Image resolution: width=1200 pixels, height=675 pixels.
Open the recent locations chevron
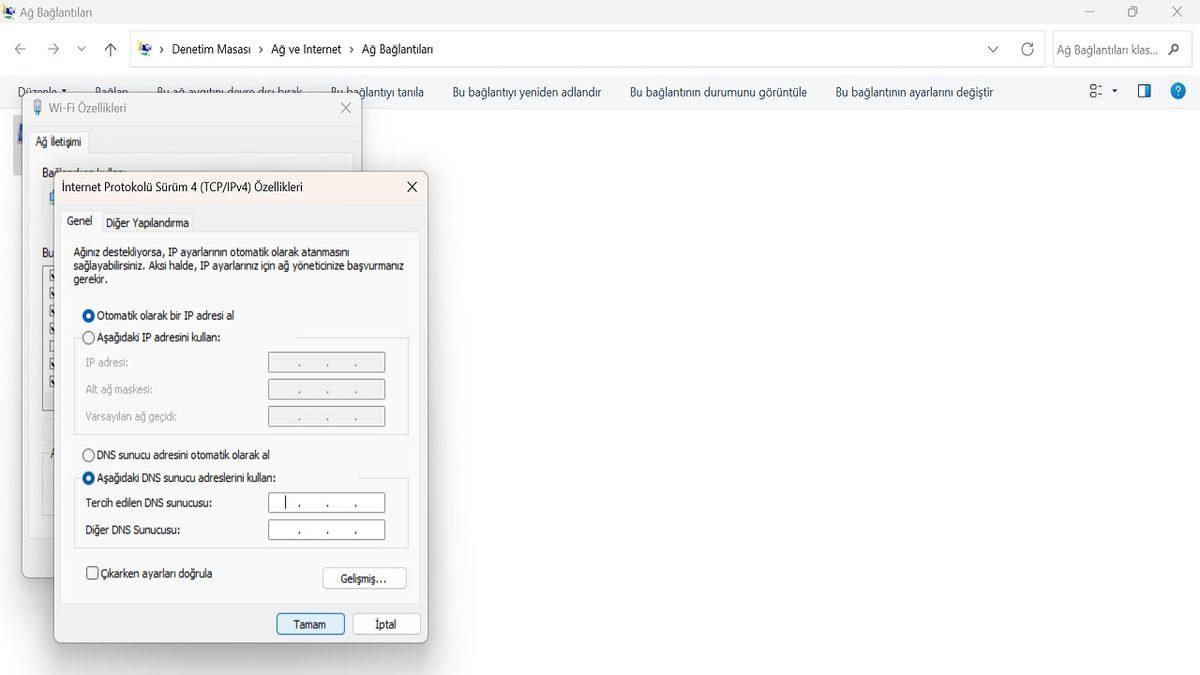(81, 49)
